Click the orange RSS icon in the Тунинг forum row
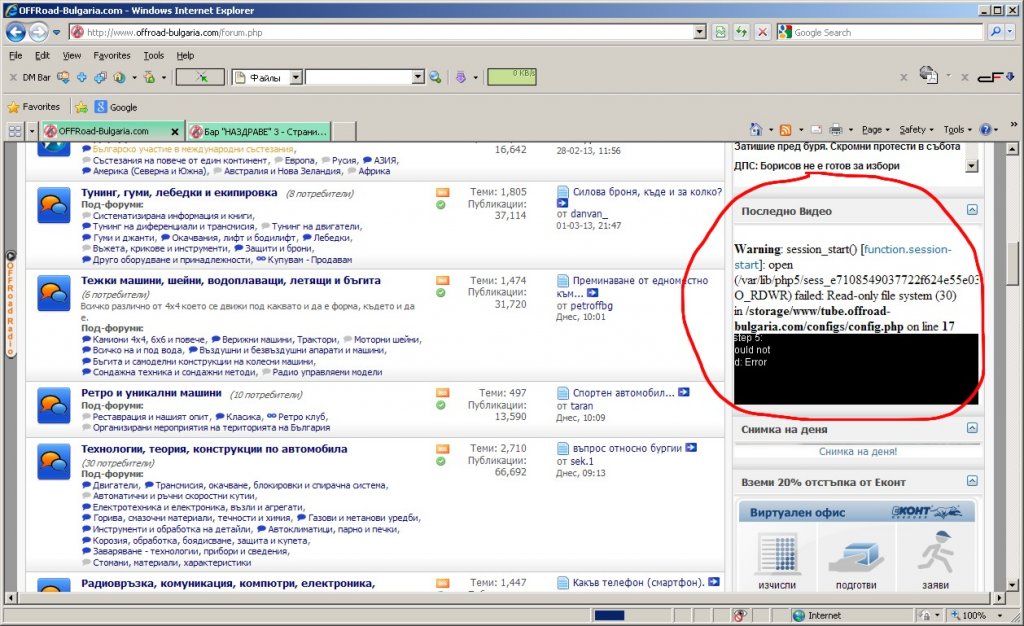This screenshot has height=626, width=1024. coord(442,192)
